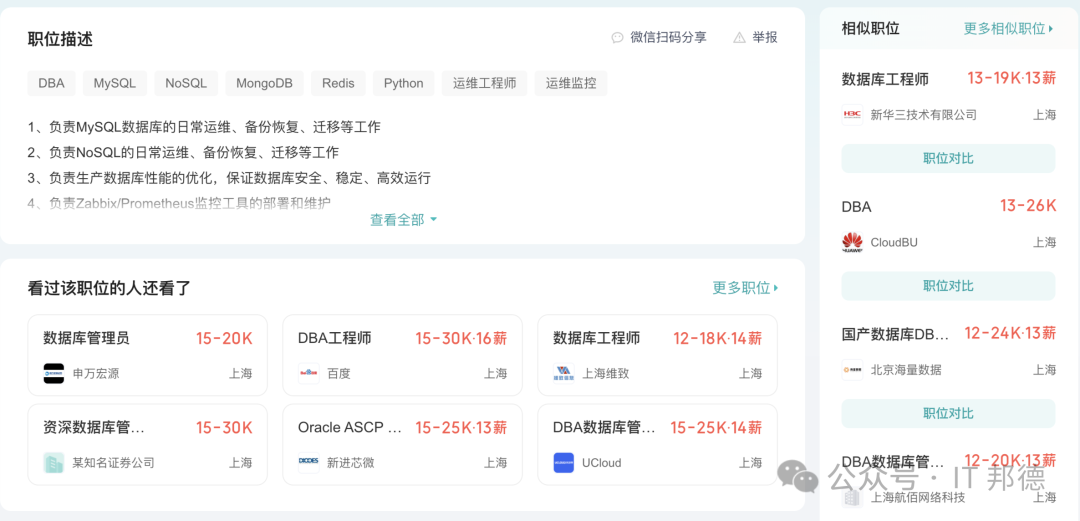1080x521 pixels.
Task: Select the 运维工程师 tag
Action: coord(484,83)
